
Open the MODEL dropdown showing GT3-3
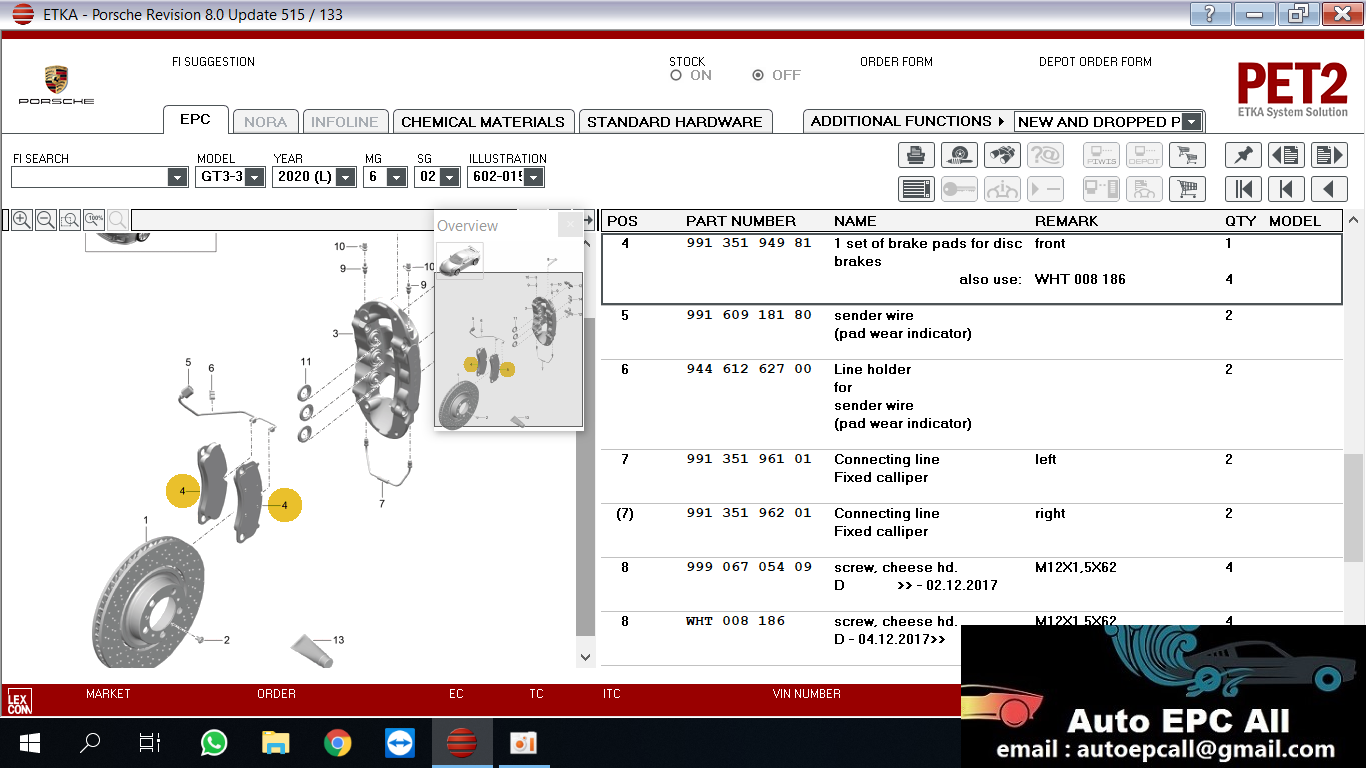255,177
